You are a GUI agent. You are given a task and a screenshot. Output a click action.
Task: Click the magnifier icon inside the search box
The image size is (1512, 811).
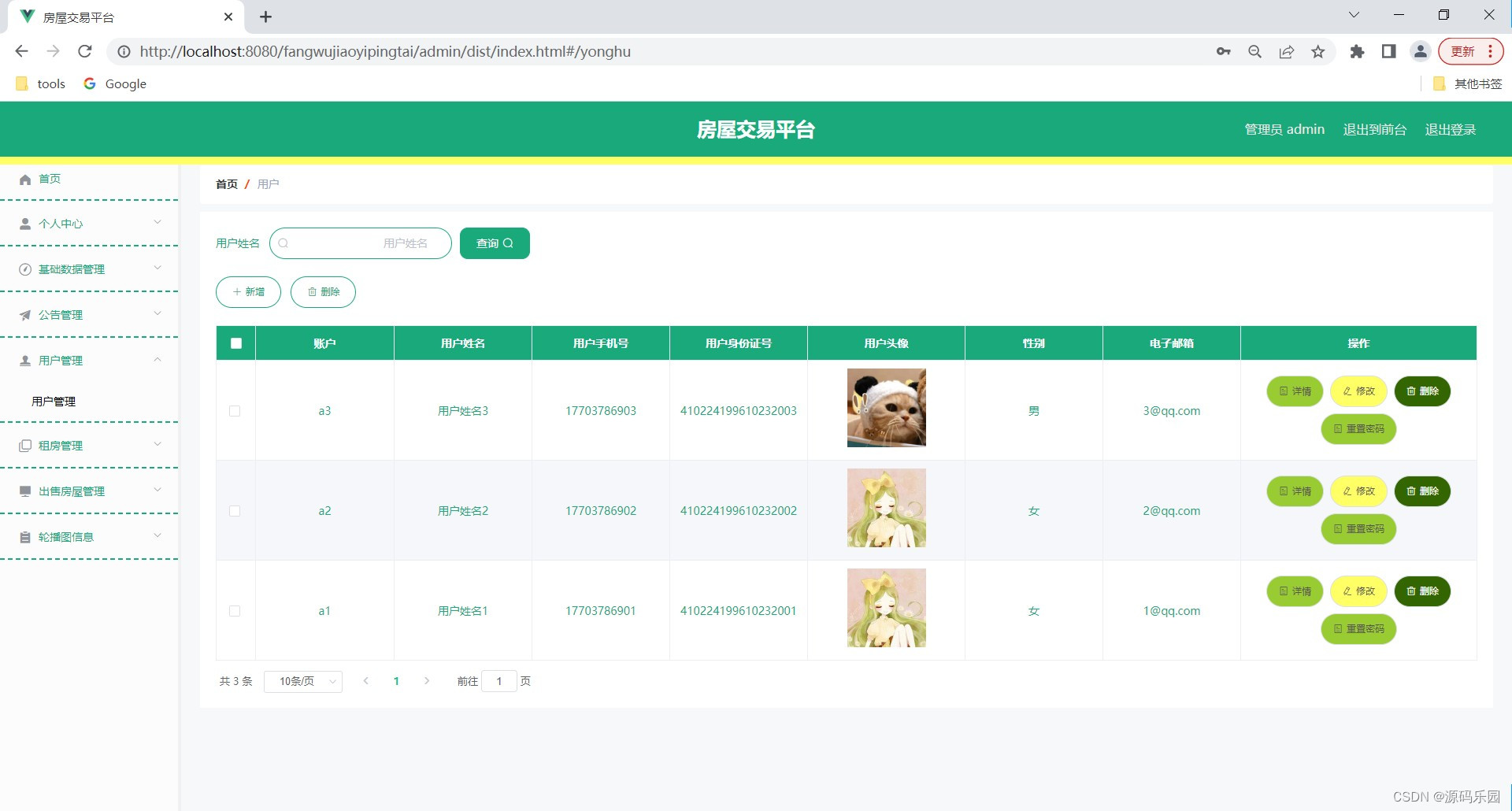(x=283, y=243)
